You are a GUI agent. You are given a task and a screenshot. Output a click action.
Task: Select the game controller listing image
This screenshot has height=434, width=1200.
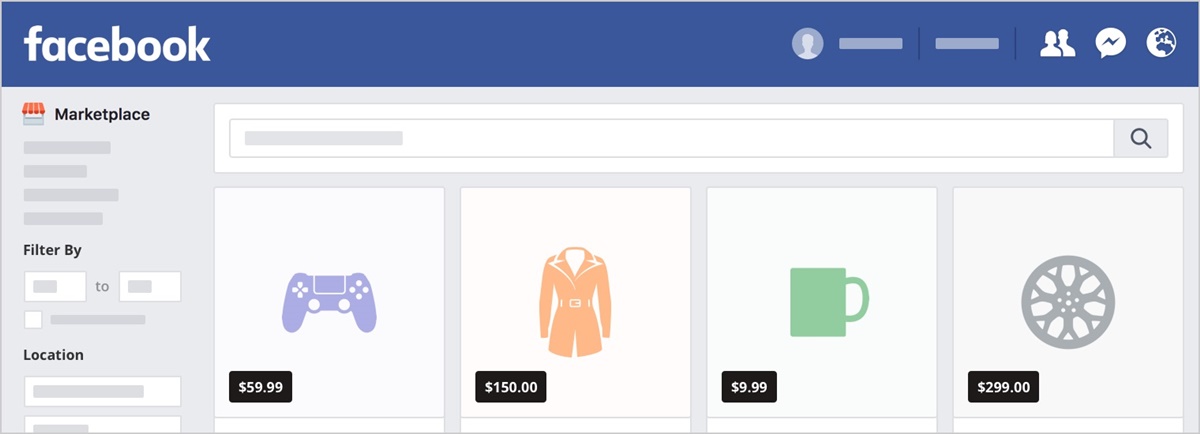pyautogui.click(x=329, y=302)
